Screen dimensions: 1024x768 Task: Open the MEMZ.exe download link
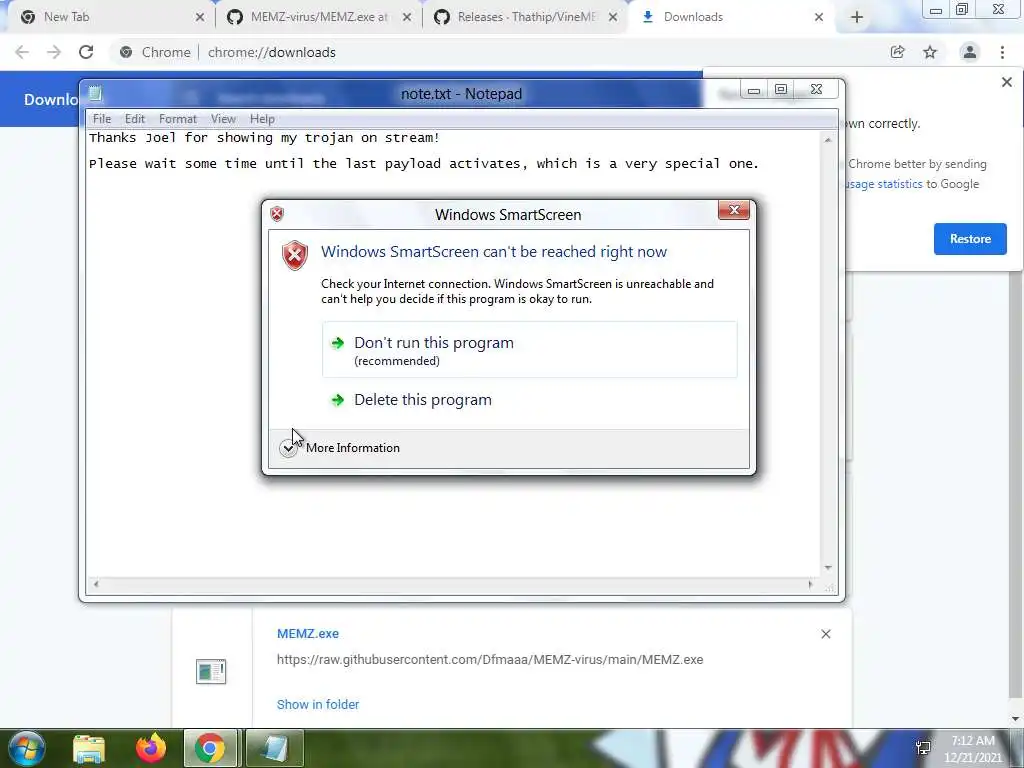click(308, 633)
